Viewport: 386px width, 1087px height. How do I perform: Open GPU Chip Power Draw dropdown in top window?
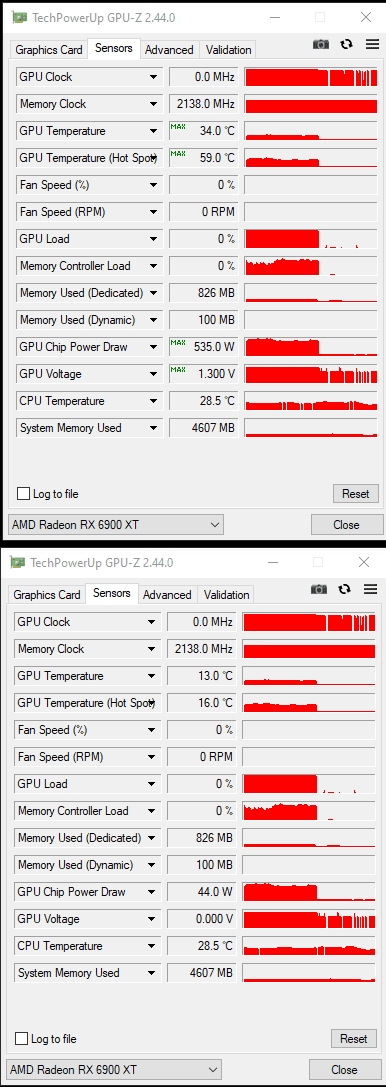(x=153, y=347)
